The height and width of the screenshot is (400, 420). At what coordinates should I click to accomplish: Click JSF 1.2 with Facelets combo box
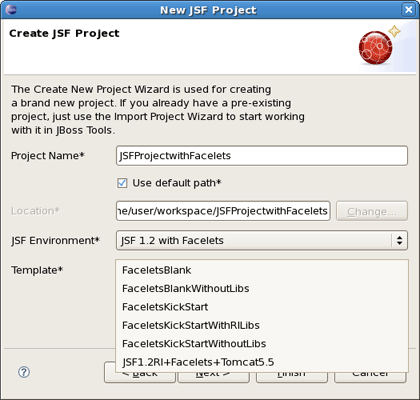click(262, 240)
